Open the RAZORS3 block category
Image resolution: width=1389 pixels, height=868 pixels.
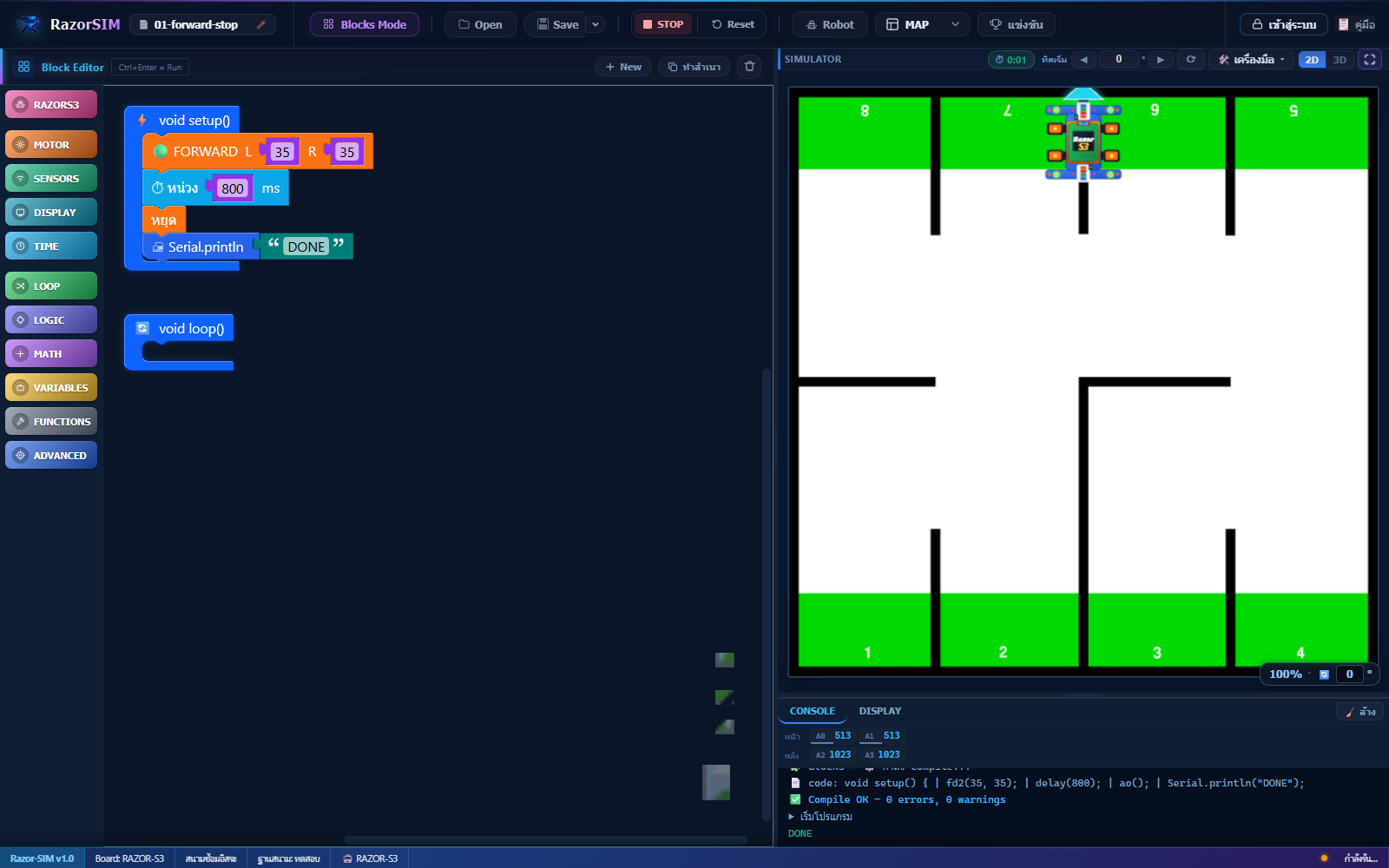[51, 105]
